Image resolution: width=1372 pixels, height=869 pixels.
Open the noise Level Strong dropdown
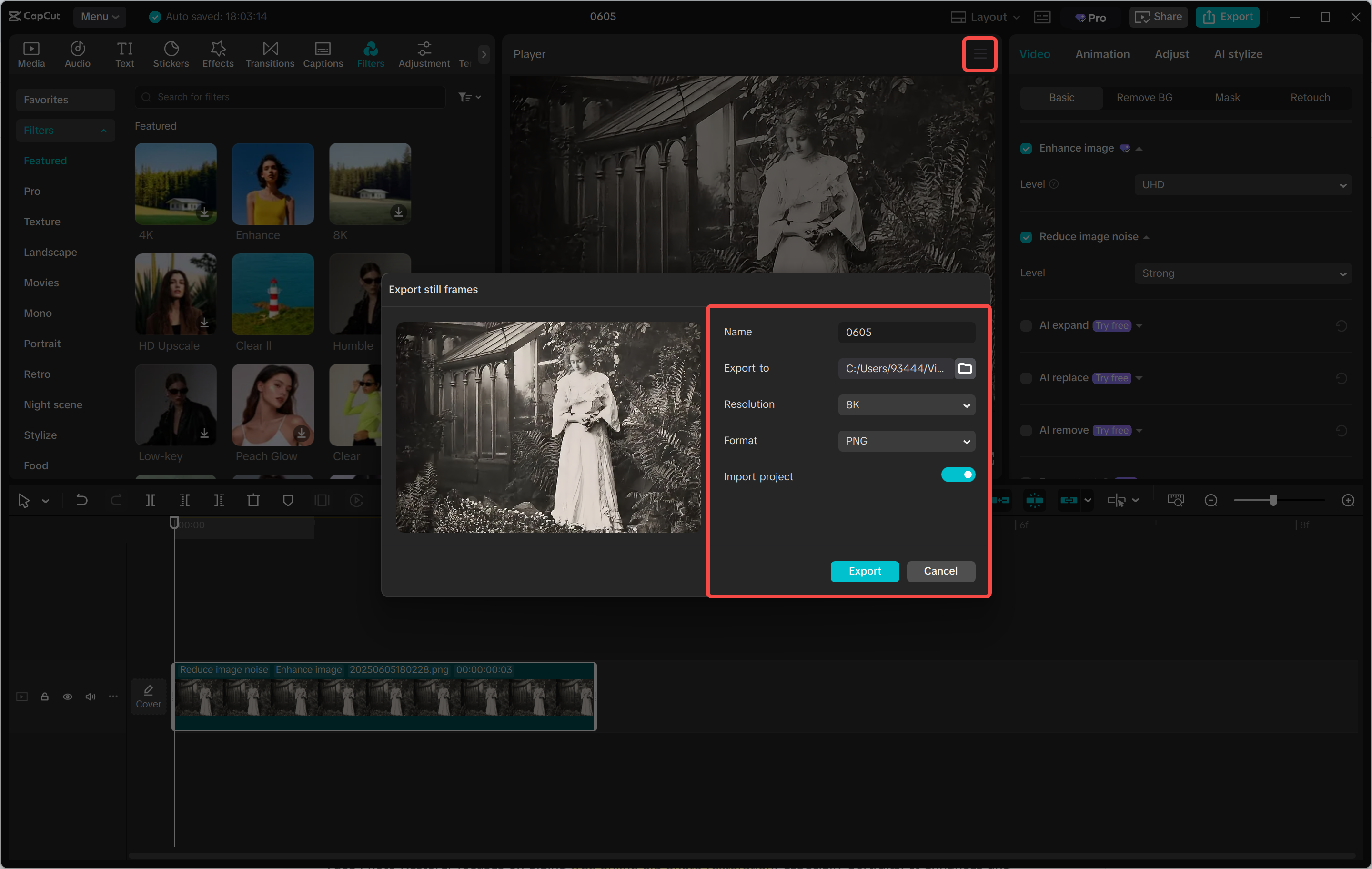(1243, 273)
